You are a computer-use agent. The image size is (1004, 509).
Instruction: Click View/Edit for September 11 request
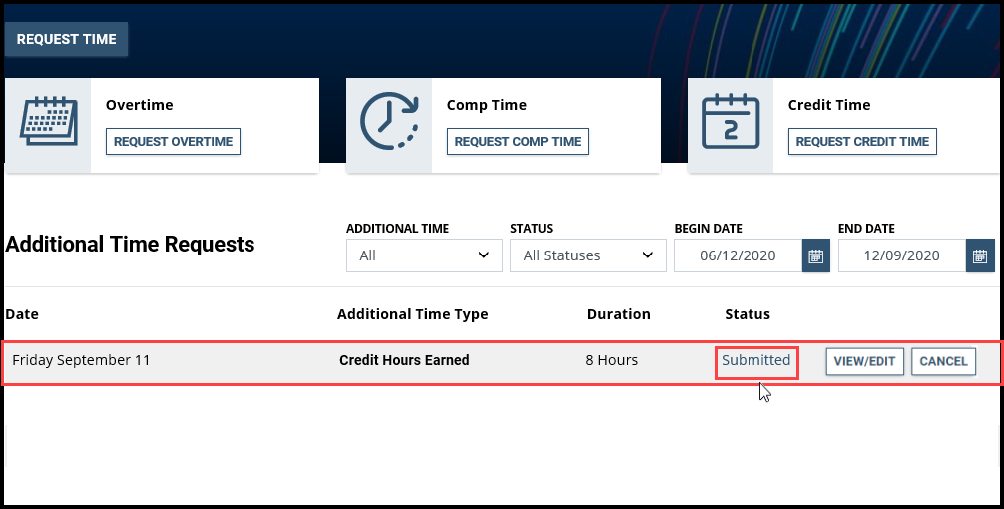pyautogui.click(x=864, y=361)
